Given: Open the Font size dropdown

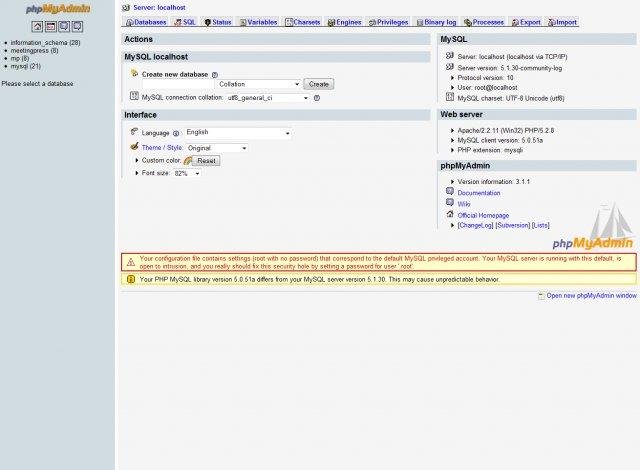Looking at the screenshot, I should (x=187, y=173).
